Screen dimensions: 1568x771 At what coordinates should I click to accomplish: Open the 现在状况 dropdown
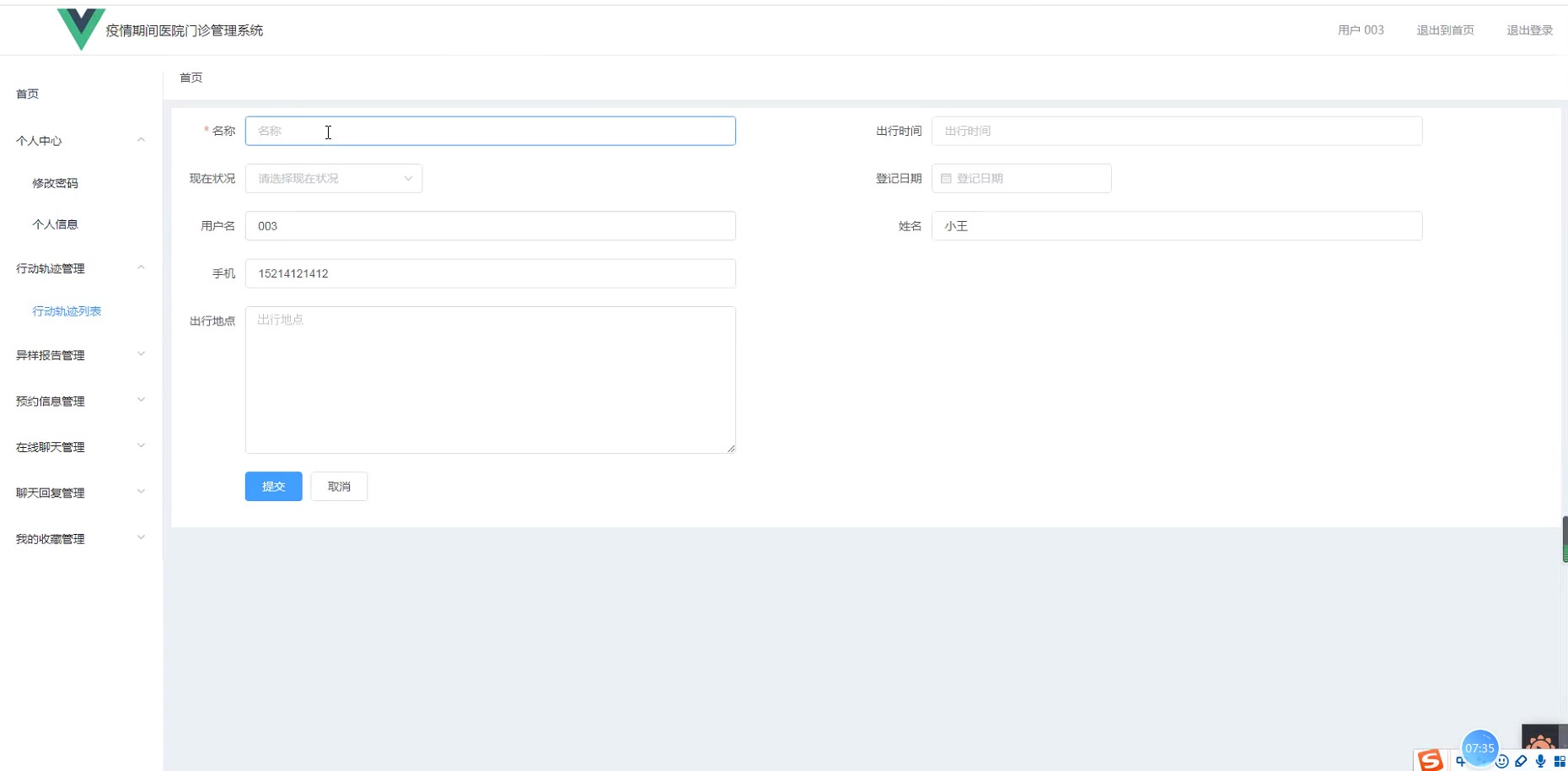[x=334, y=179]
